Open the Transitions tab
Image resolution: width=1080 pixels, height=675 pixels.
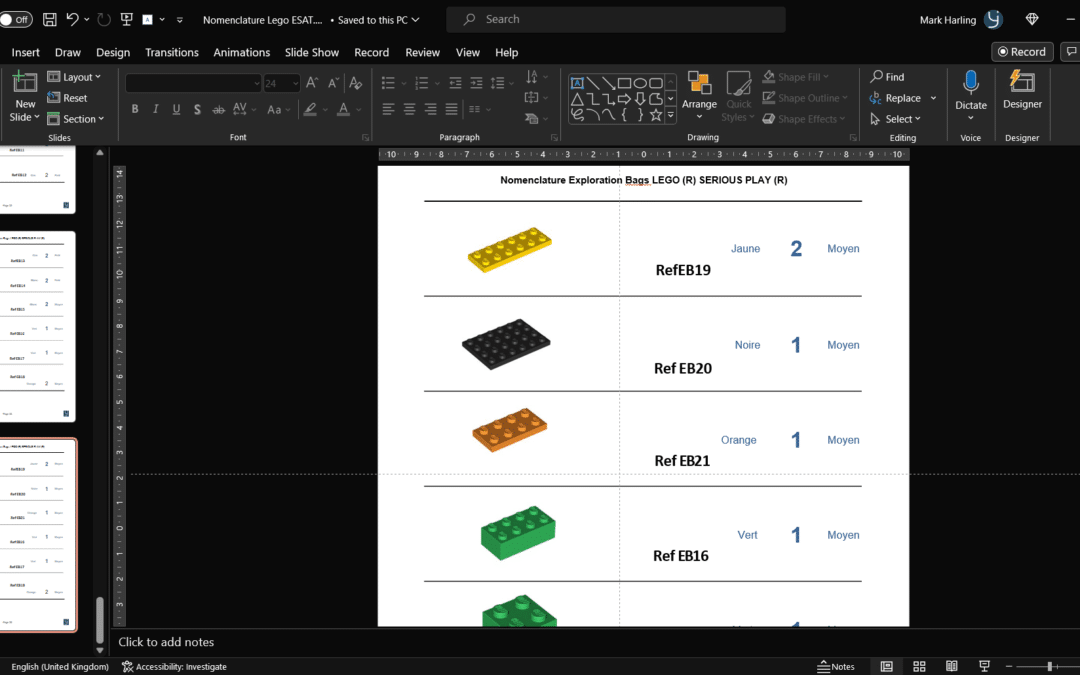[x=171, y=52]
